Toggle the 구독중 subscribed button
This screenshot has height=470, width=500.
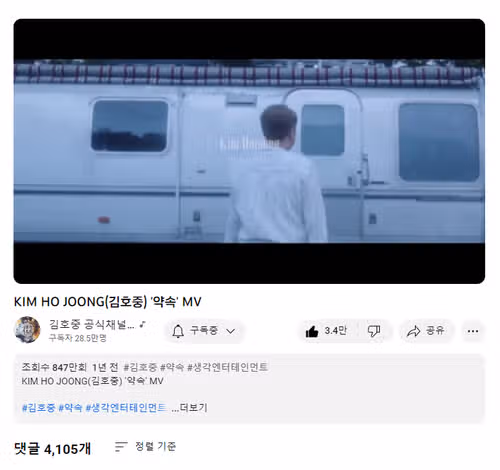(x=204, y=331)
